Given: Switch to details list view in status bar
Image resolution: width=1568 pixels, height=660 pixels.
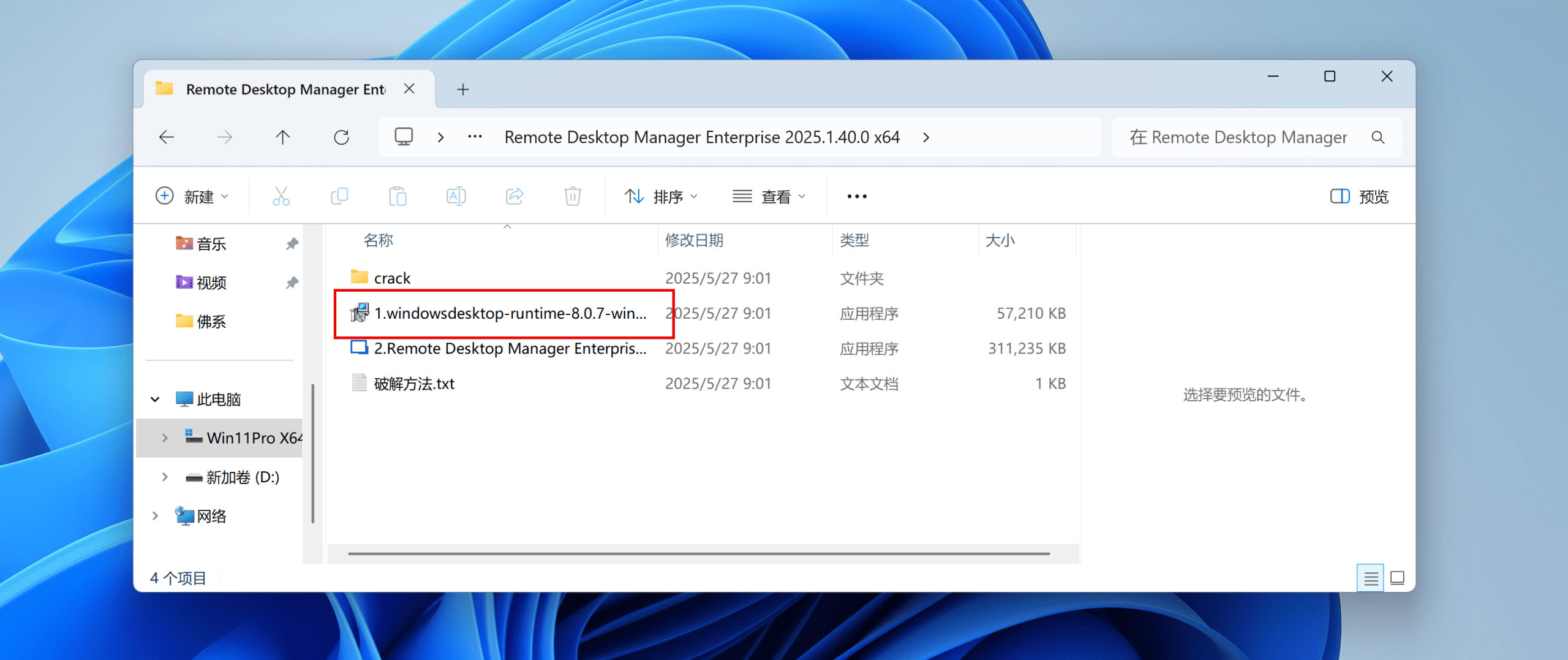Looking at the screenshot, I should 1370,578.
